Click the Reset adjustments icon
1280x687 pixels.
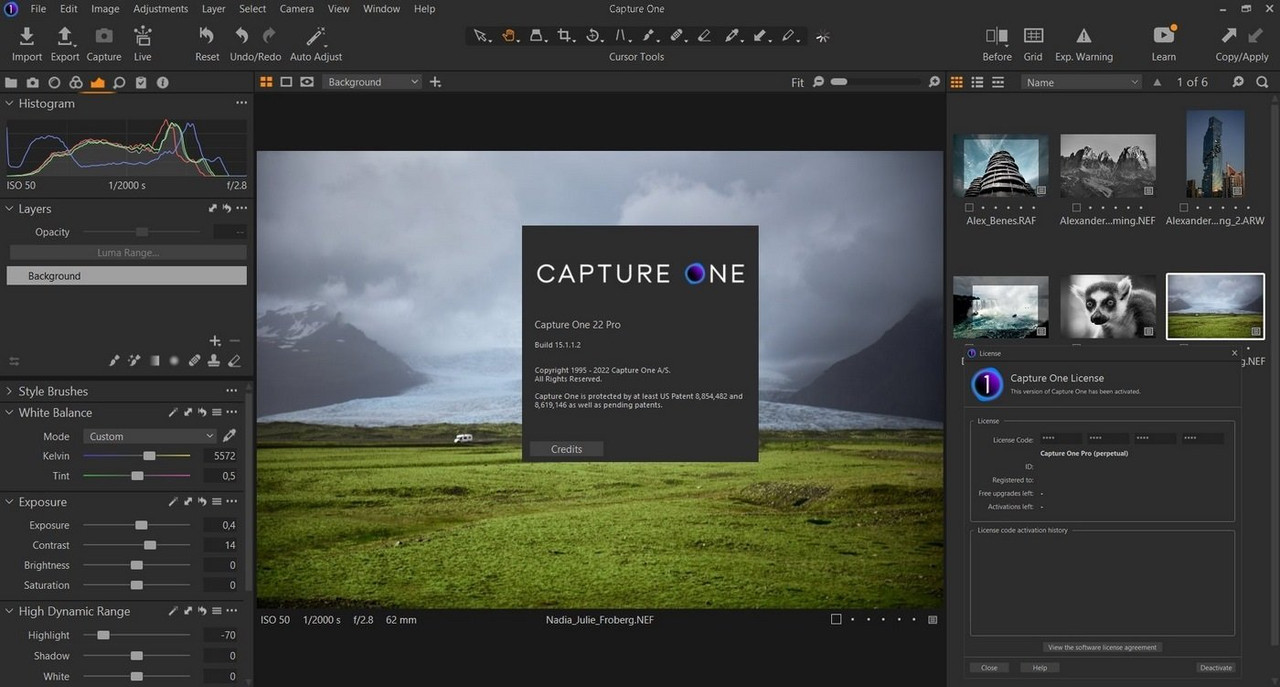coord(207,36)
